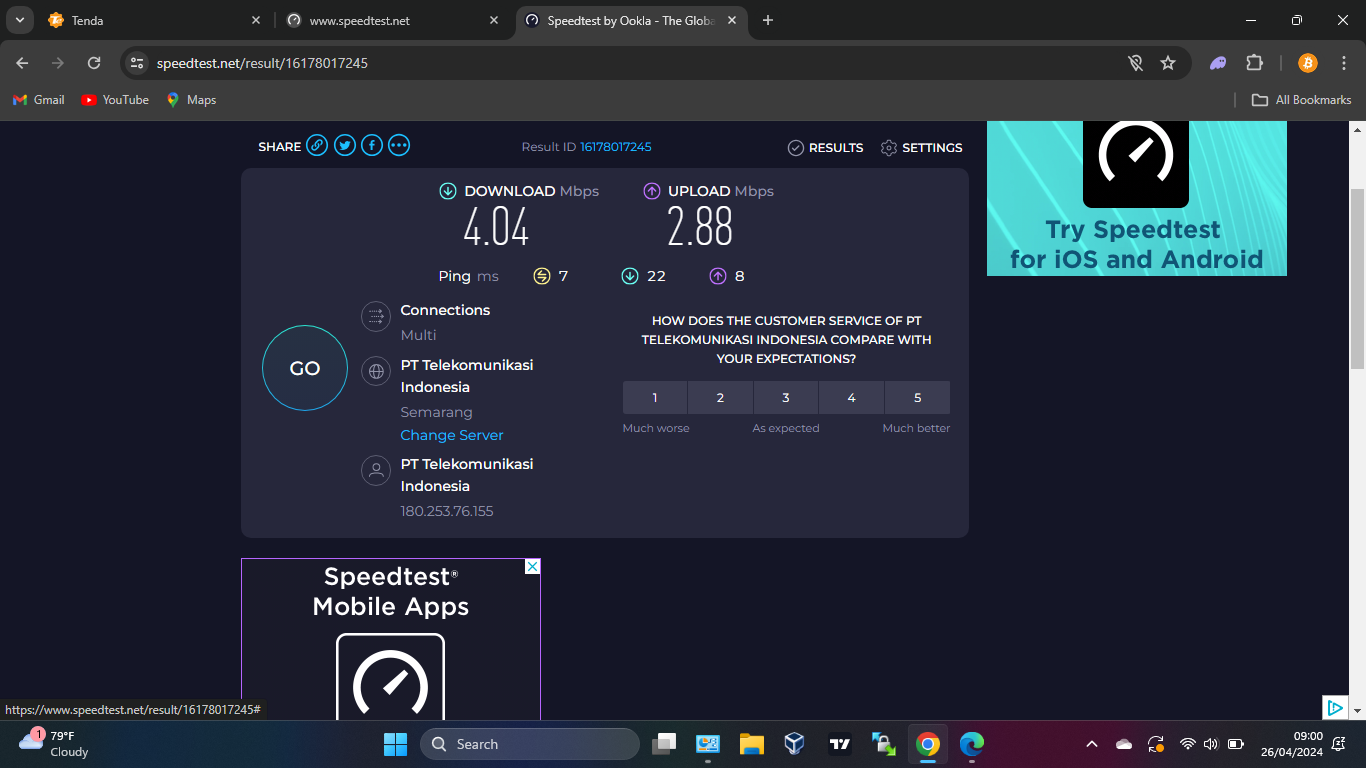The image size is (1366, 768).
Task: Bookmark this page with star icon
Action: click(x=1168, y=63)
